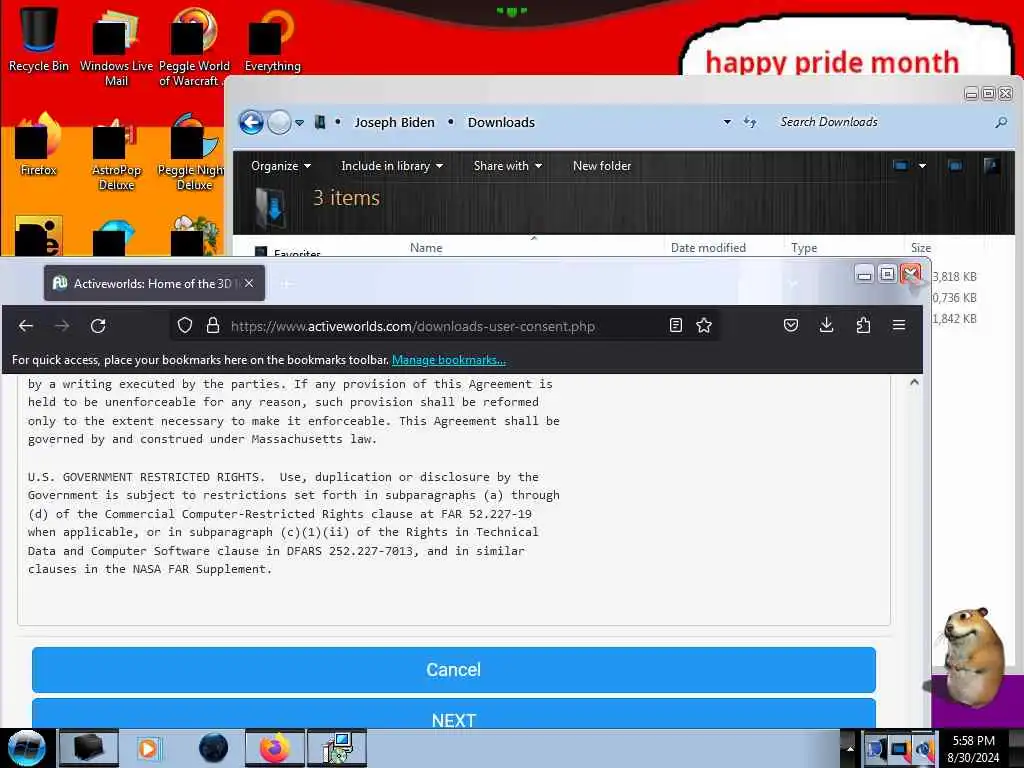Go back in Firefox browser
This screenshot has height=768, width=1024.
click(26, 325)
